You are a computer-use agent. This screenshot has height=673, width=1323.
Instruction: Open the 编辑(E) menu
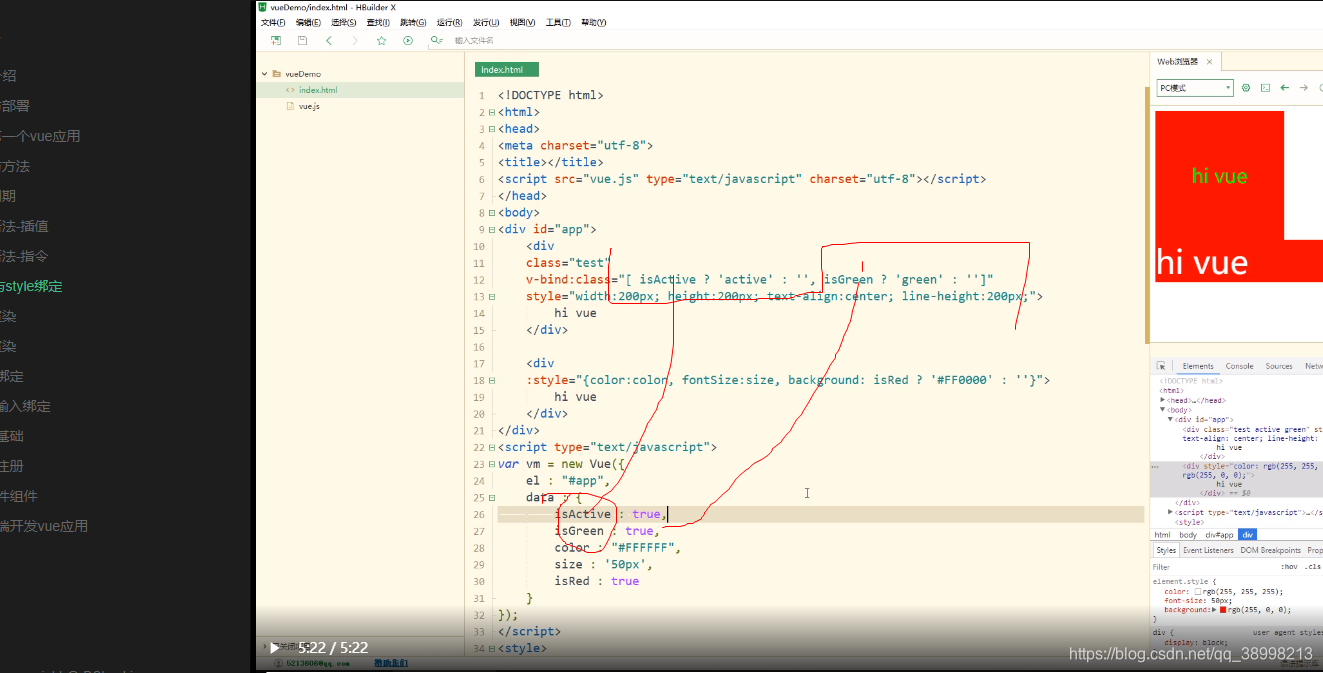tap(308, 22)
